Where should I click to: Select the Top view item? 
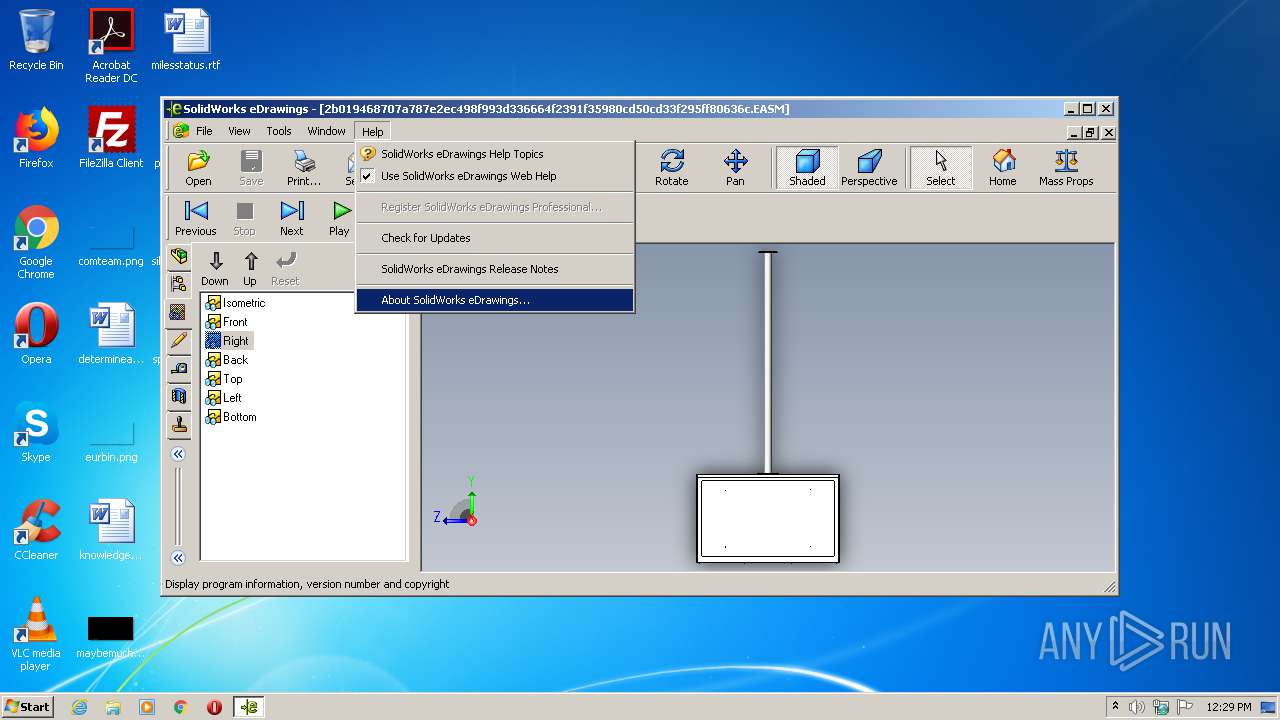(224, 379)
